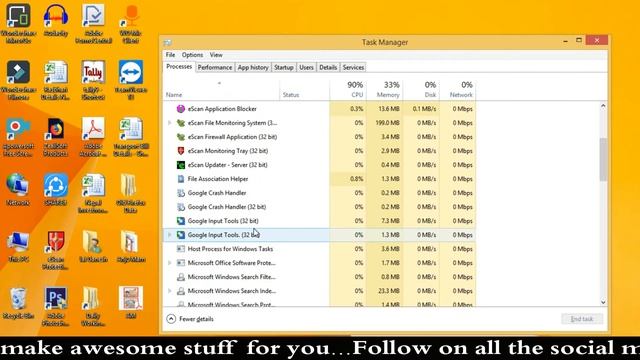Click the process list vertical scrollbar thumb
The width and height of the screenshot is (640, 360).
point(603,159)
